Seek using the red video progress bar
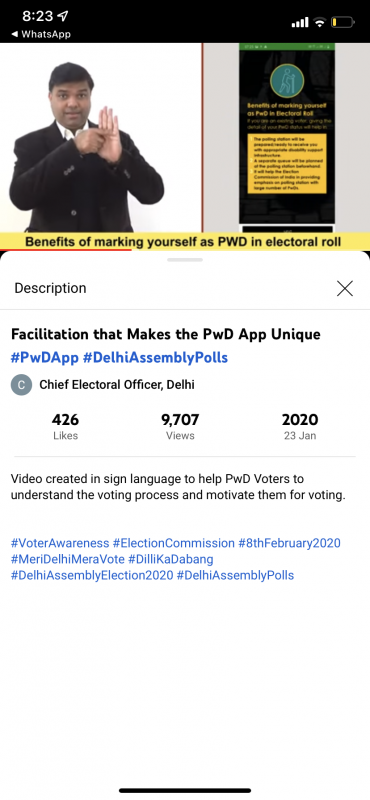This screenshot has width=370, height=800. (x=185, y=250)
